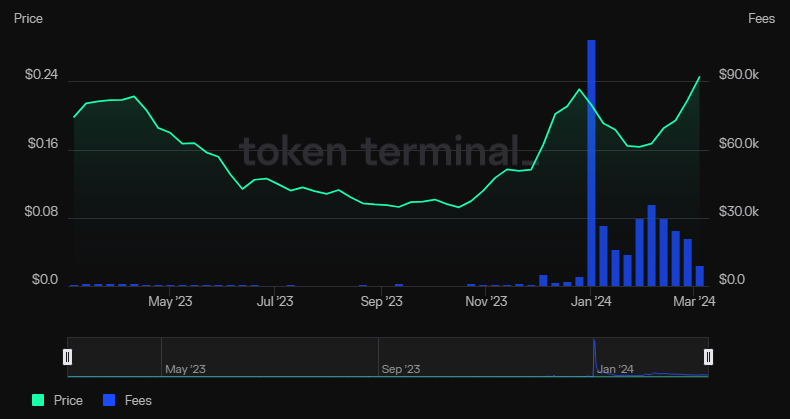The width and height of the screenshot is (790, 419).
Task: Click the green Price legend swatch
Action: [38, 400]
